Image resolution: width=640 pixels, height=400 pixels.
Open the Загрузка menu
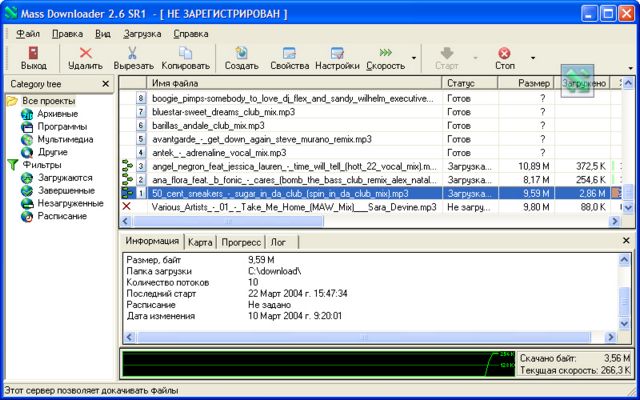(x=142, y=34)
